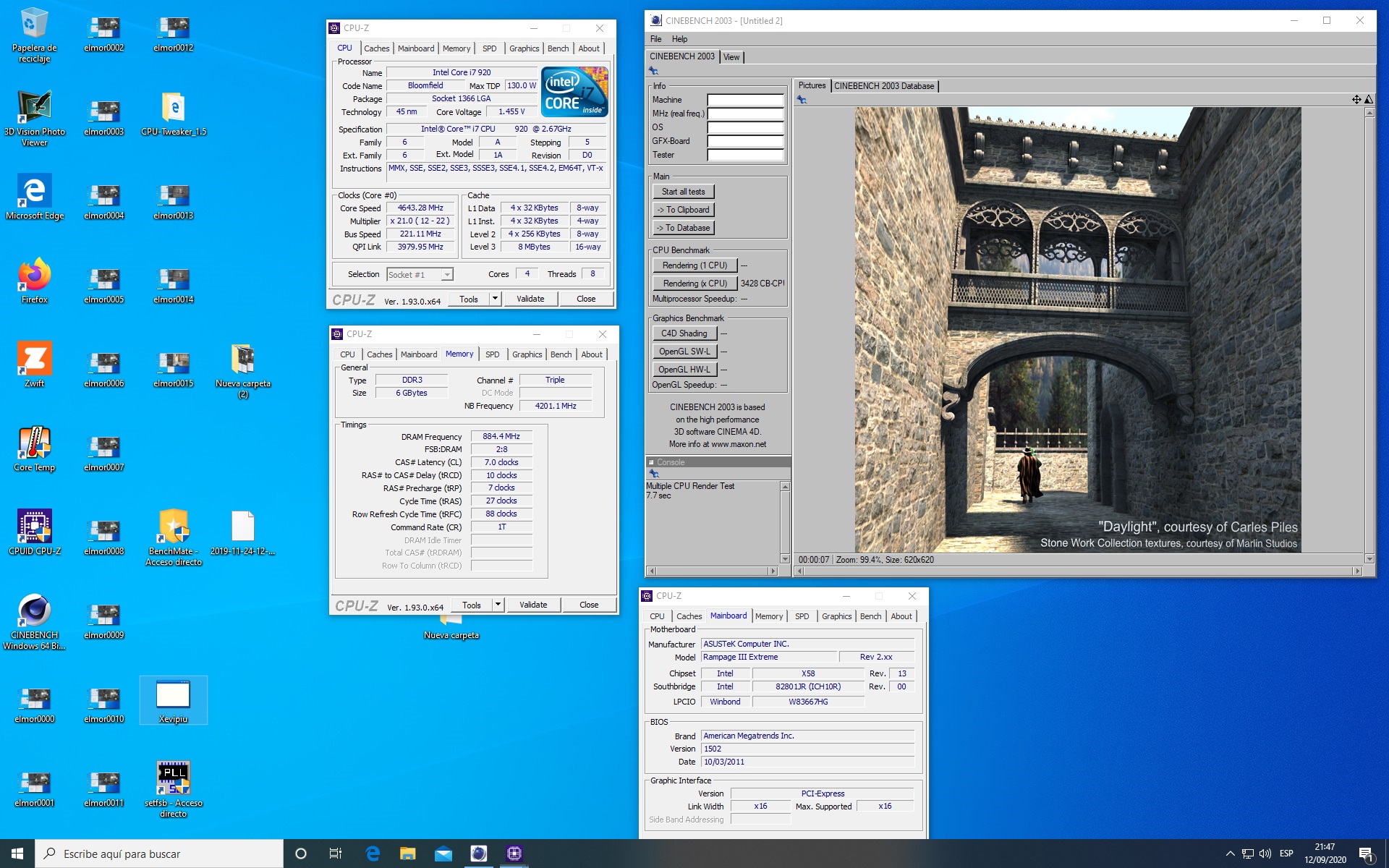Switch to View tab in Cinebench
Screen dimensions: 1389x868
point(731,57)
